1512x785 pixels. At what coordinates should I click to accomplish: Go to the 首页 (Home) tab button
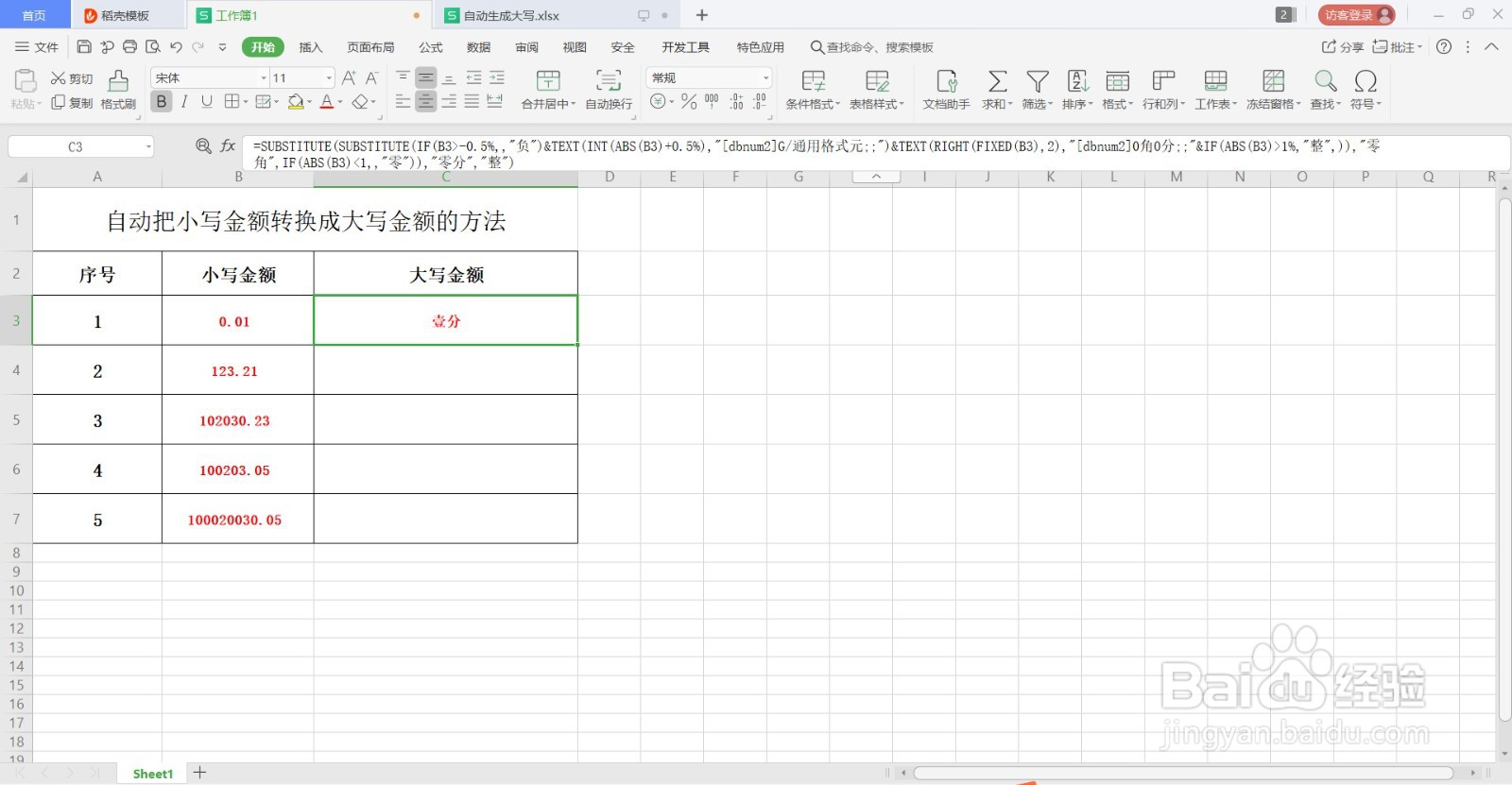[34, 15]
